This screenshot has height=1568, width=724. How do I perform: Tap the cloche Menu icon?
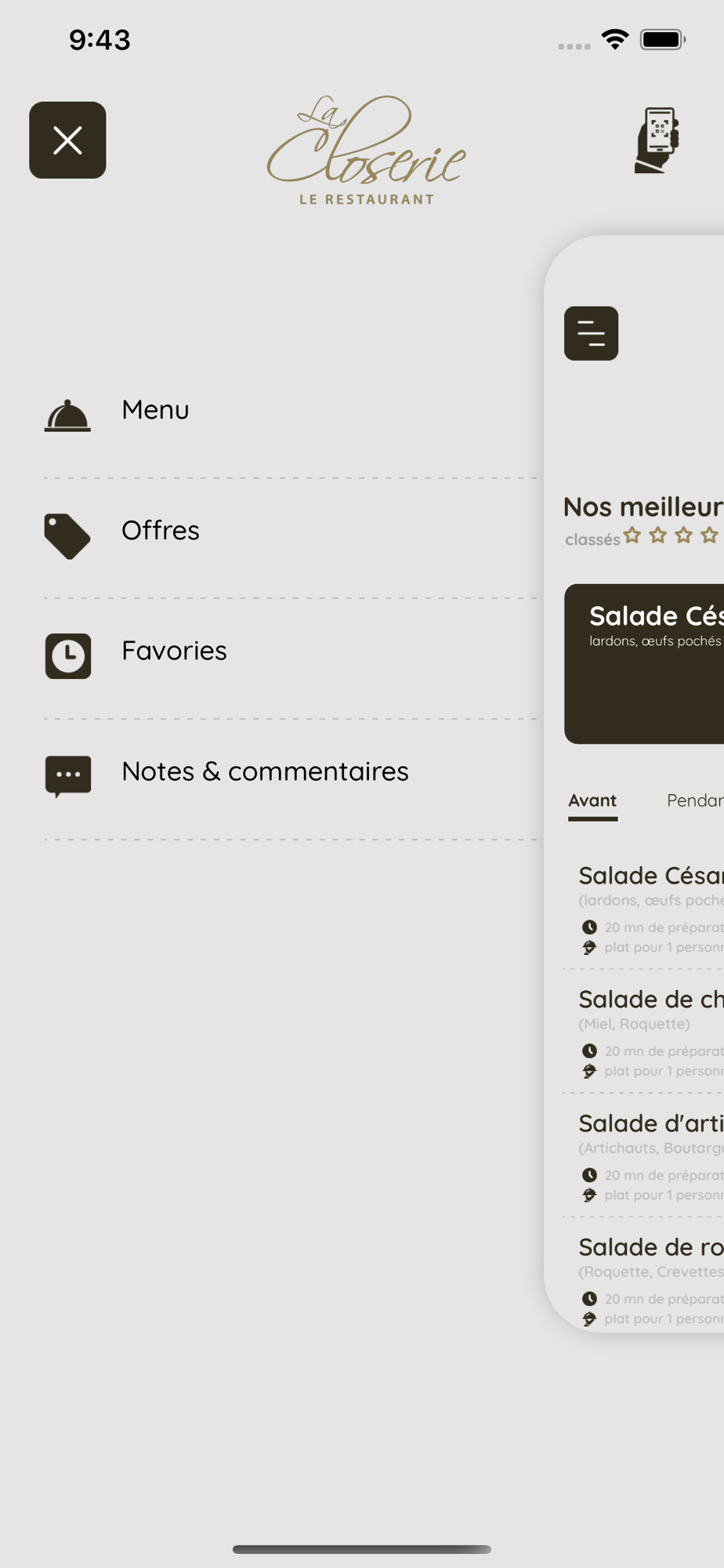pos(67,416)
